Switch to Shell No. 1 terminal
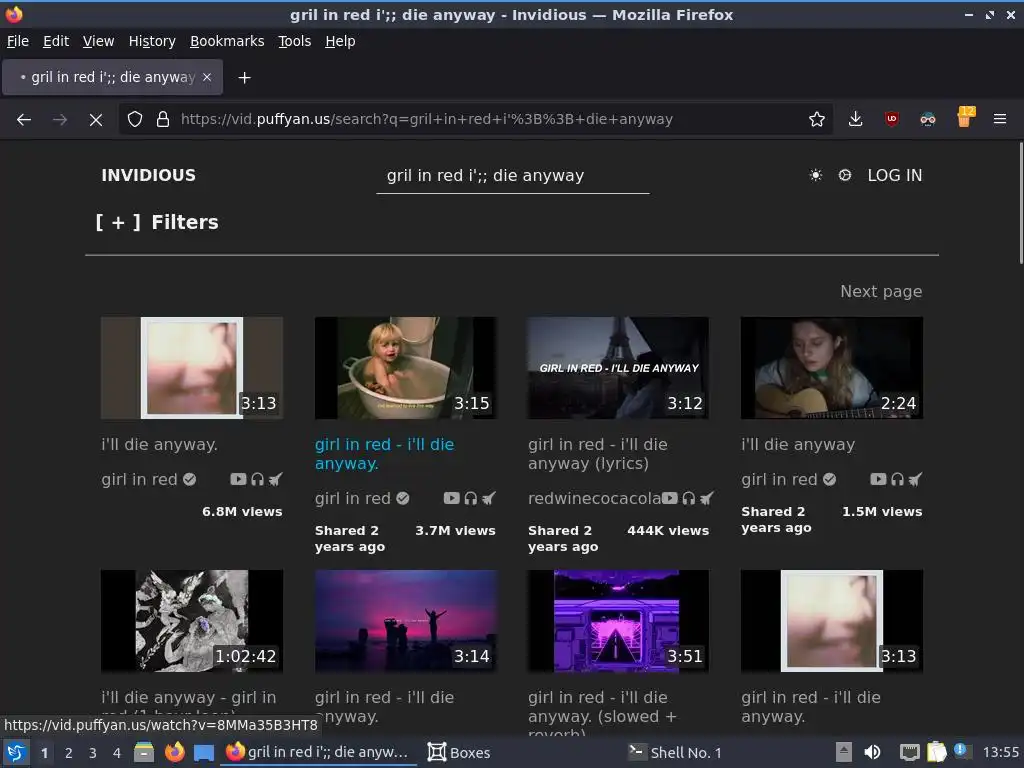The image size is (1024, 768). click(675, 752)
